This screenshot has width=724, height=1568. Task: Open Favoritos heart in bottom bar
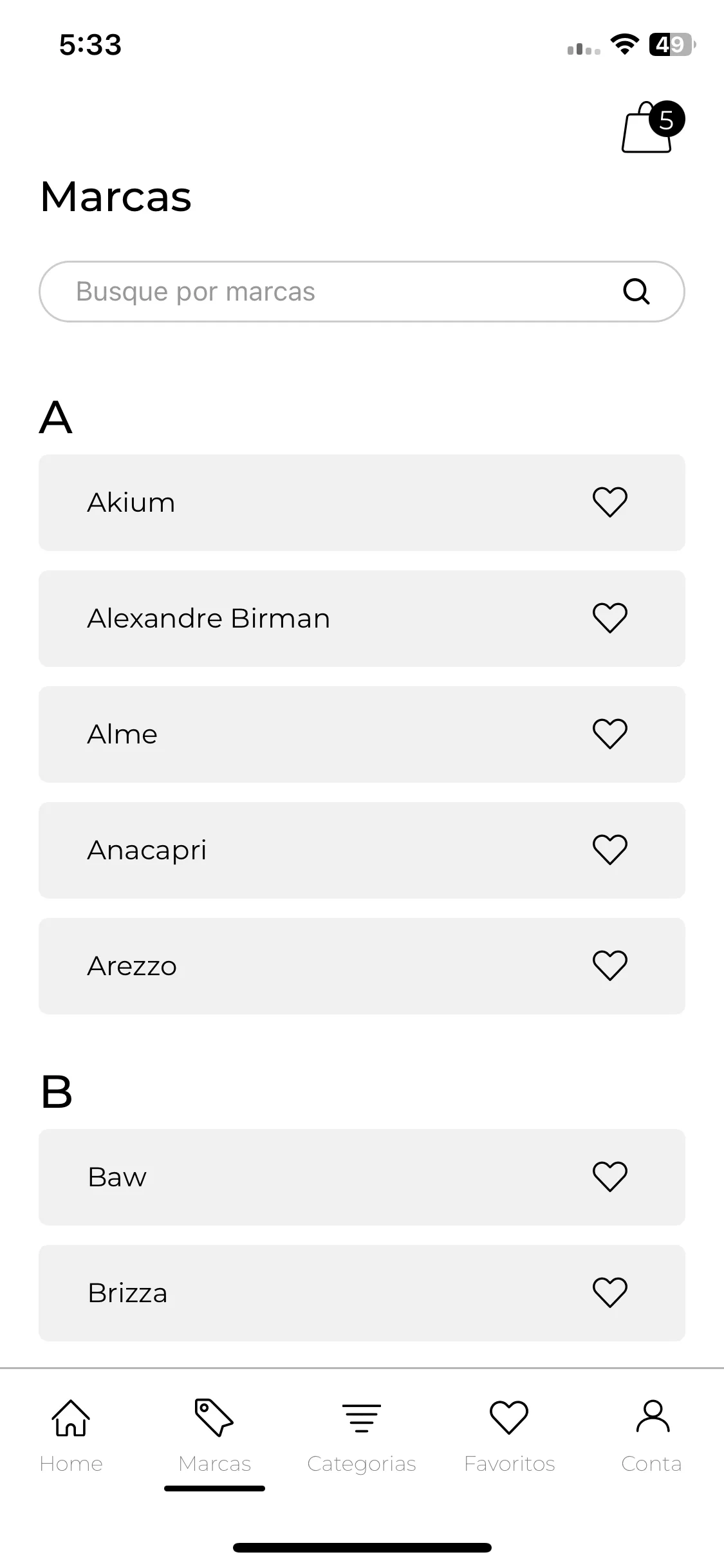[x=509, y=1417]
